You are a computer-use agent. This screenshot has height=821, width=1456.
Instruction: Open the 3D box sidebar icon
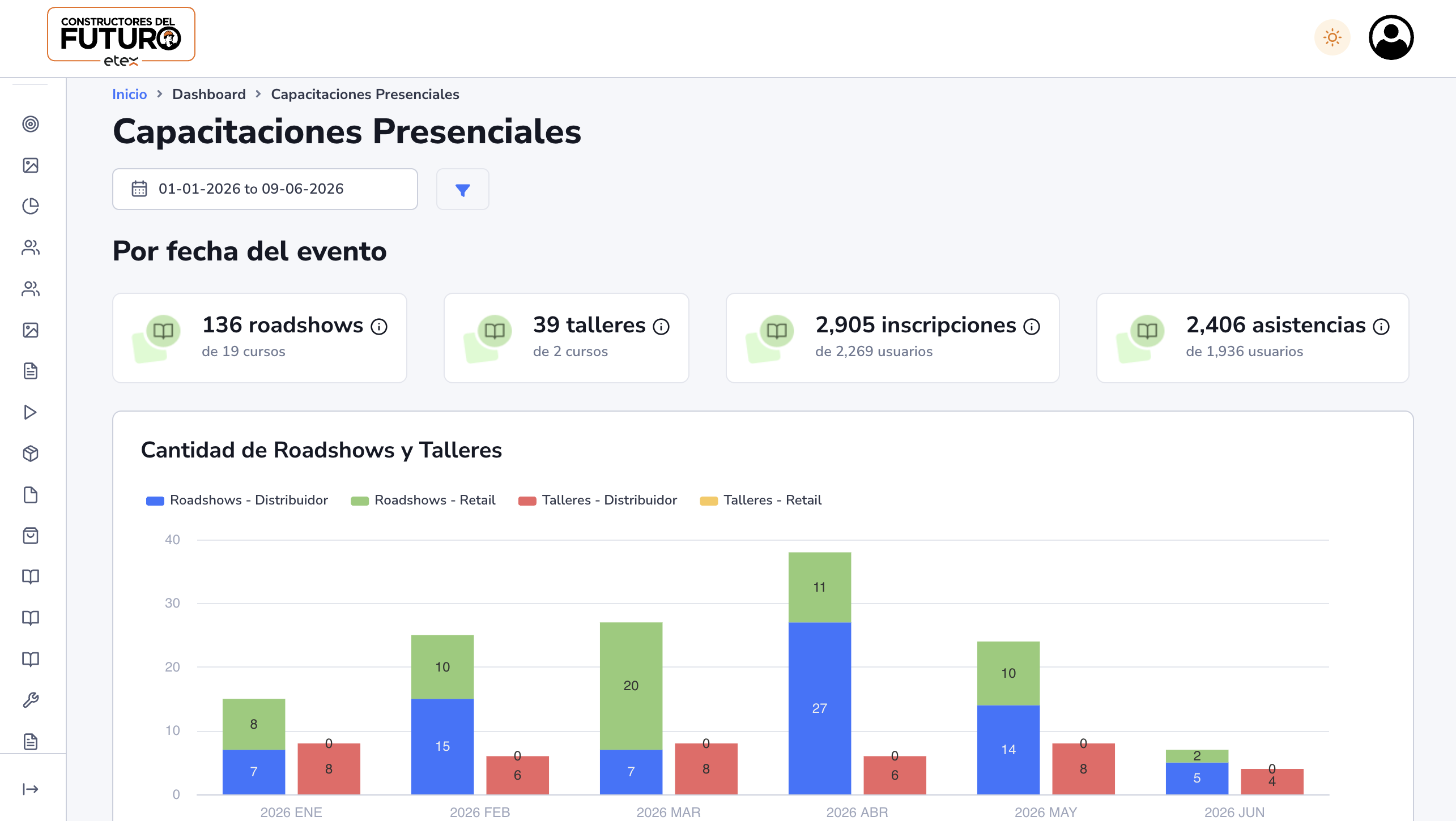[31, 454]
